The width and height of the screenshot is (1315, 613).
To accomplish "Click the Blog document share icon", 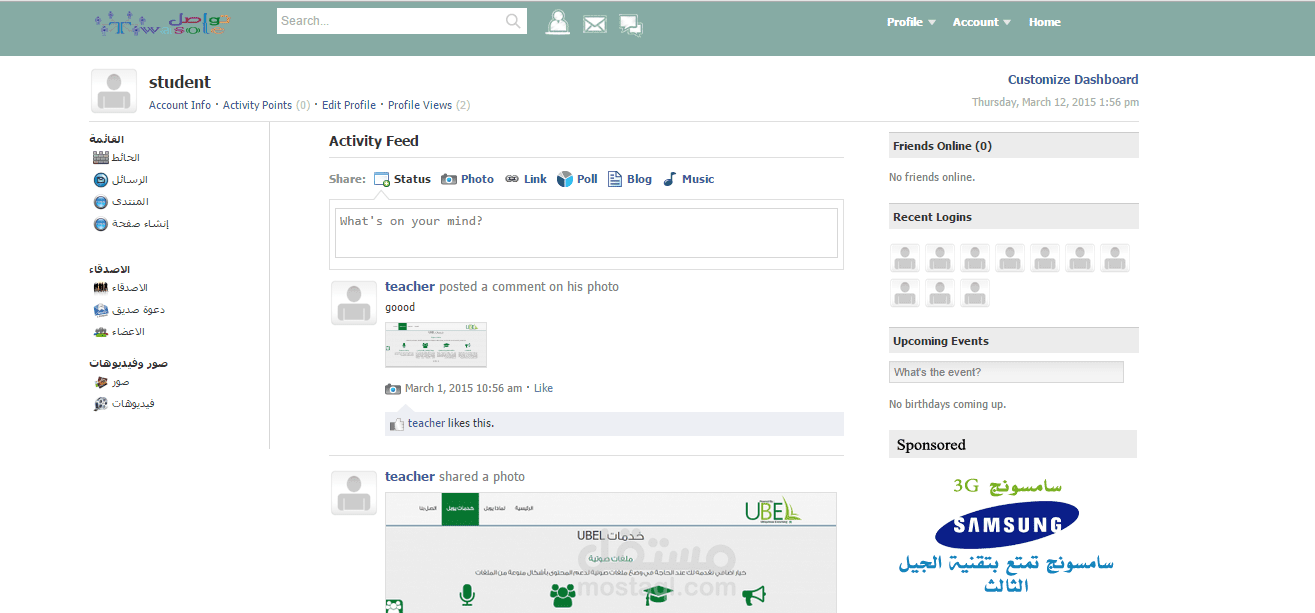I will [x=615, y=179].
